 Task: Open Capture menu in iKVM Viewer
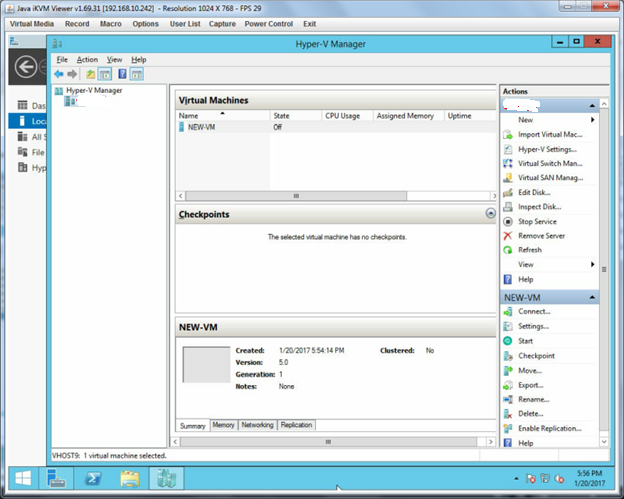click(x=222, y=24)
